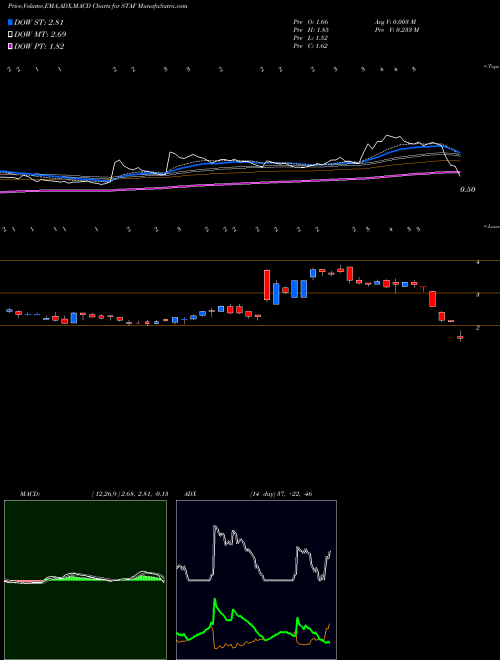Click the 'Pre H: 1.85' value
This screenshot has height=660, width=500.
click(311, 30)
